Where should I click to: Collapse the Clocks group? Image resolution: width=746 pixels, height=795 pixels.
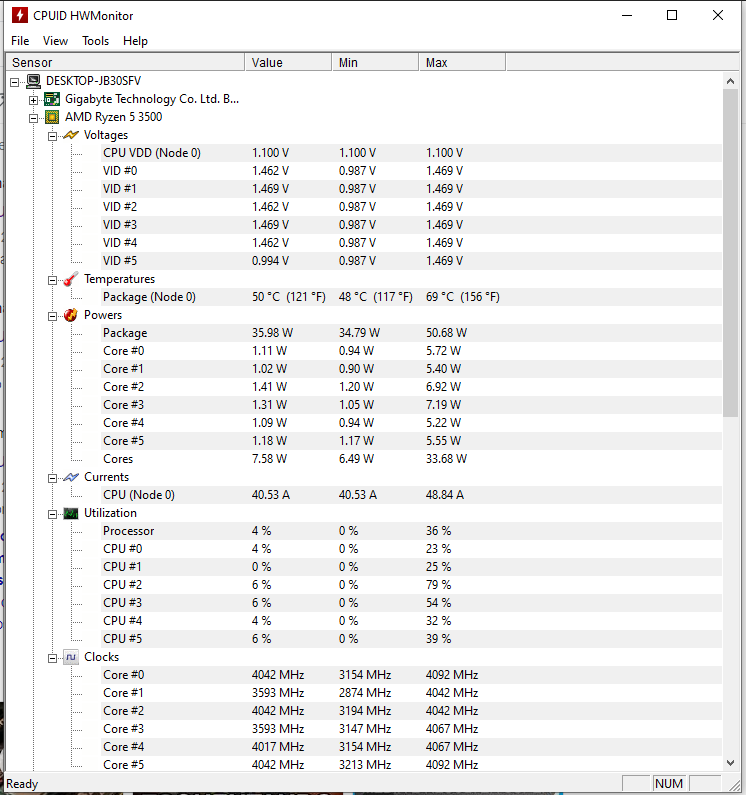pos(52,658)
